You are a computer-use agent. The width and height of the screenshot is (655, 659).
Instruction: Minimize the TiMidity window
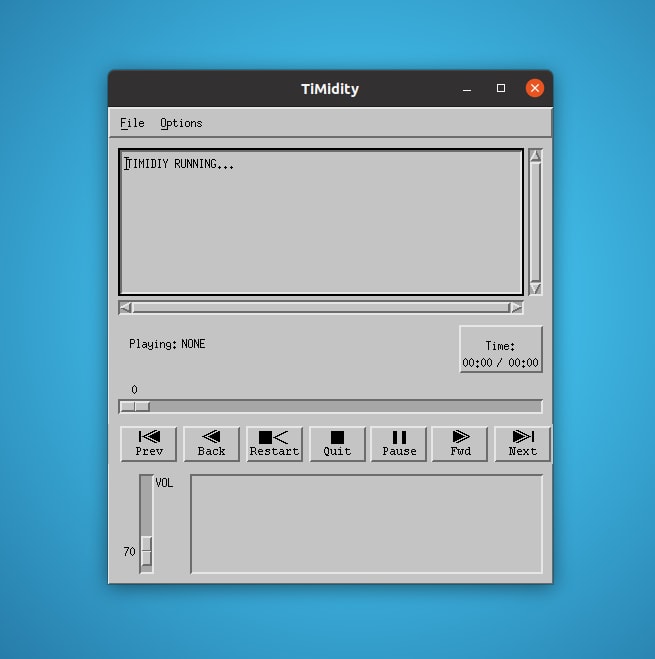coord(467,89)
